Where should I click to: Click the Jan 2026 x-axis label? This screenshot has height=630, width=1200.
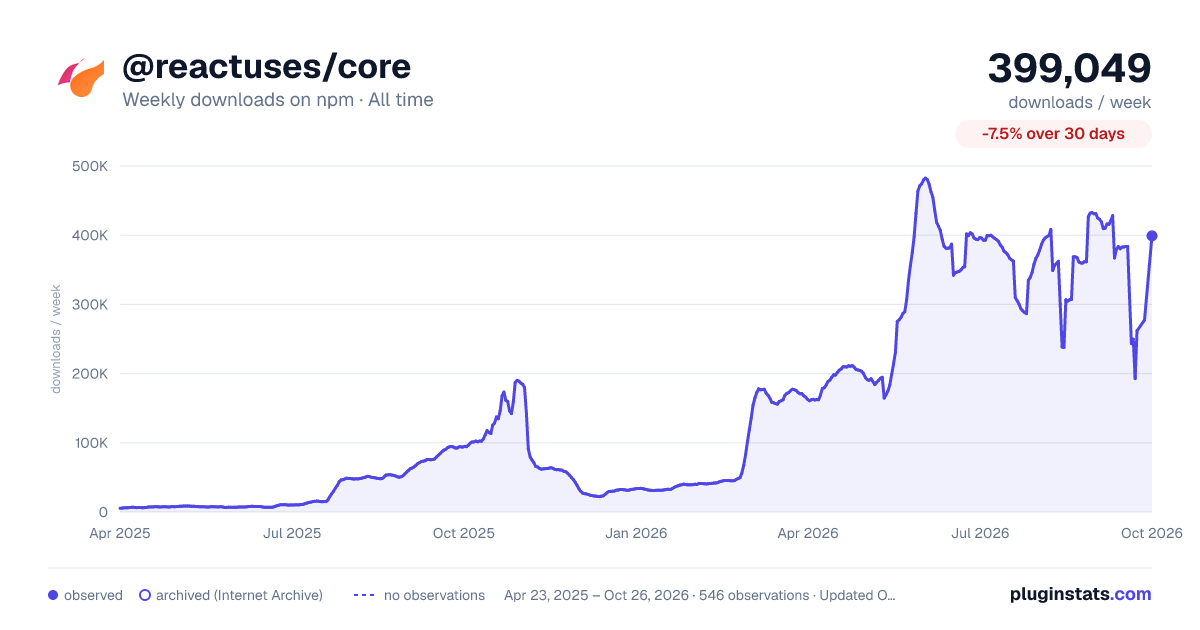[637, 534]
